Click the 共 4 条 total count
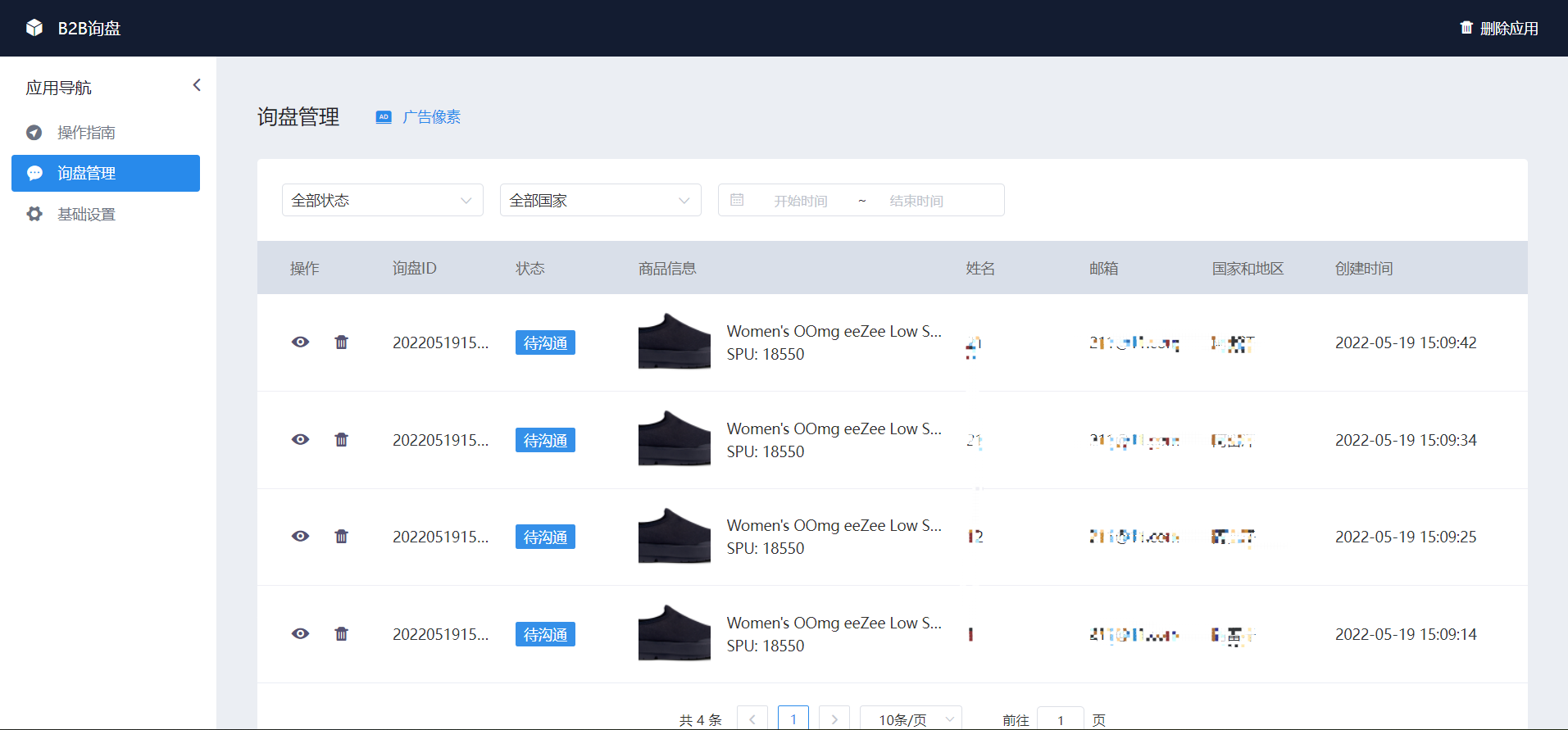 click(x=701, y=720)
